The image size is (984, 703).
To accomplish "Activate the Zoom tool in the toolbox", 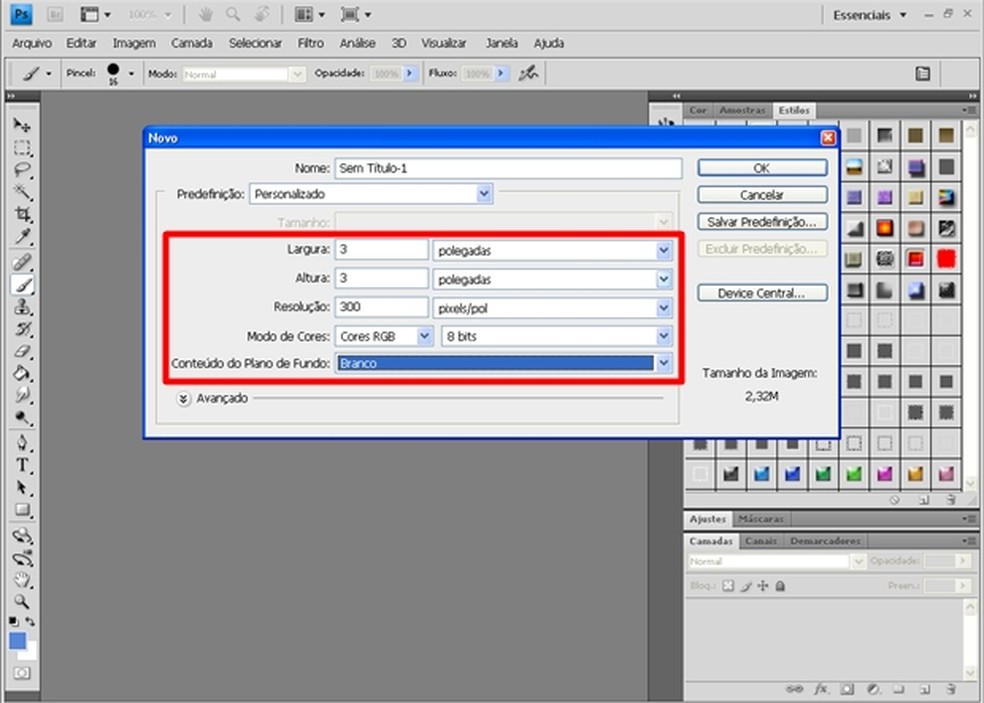I will pyautogui.click(x=23, y=602).
